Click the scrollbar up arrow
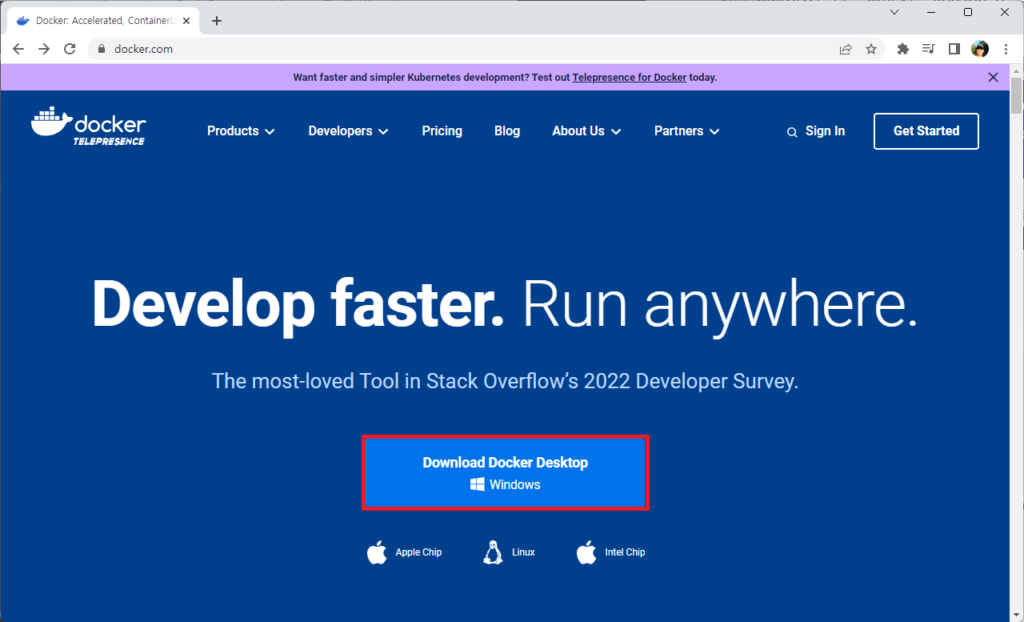Viewport: 1024px width, 622px height. click(1016, 70)
